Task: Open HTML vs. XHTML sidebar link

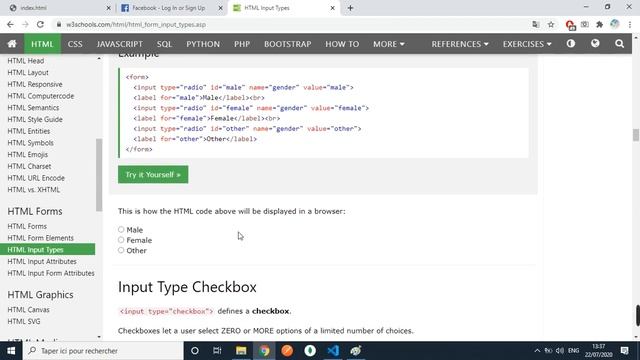Action: (x=33, y=190)
